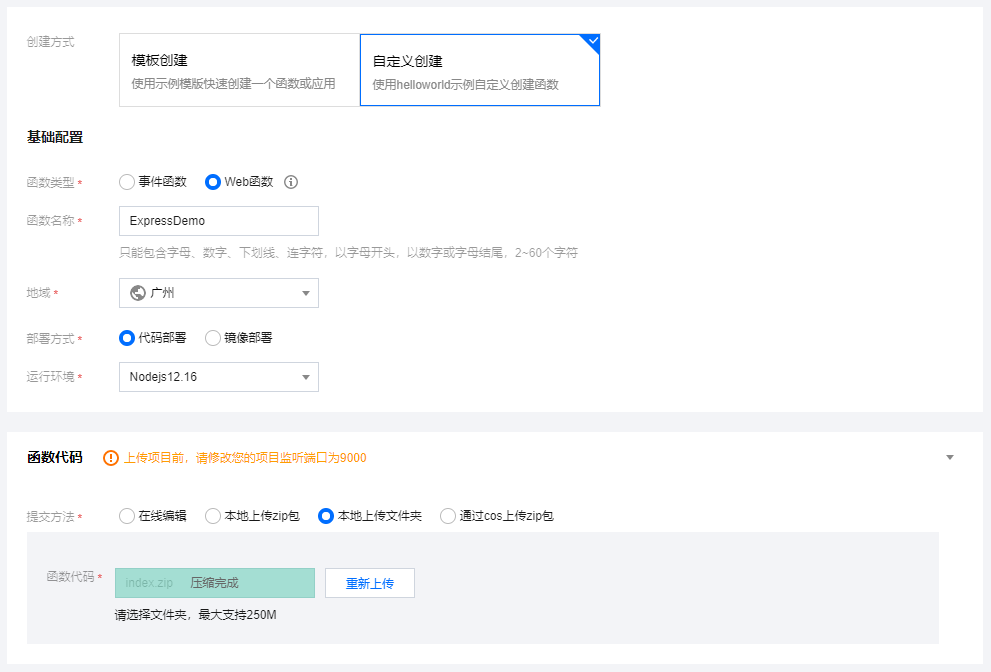991x672 pixels.
Task: Click the ExpressDemo function name field
Action: 219,221
